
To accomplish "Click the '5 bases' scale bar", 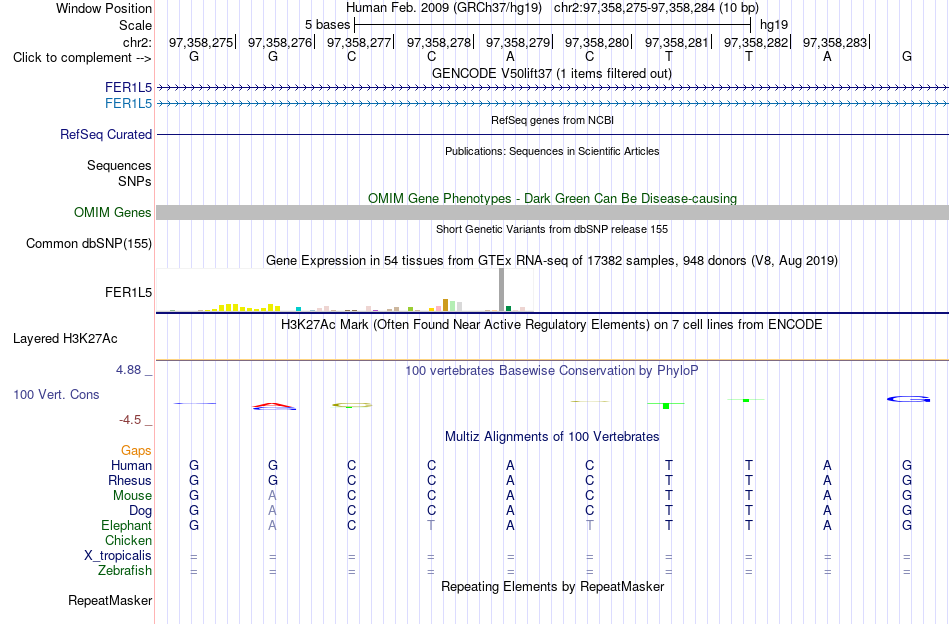I will 552,25.
